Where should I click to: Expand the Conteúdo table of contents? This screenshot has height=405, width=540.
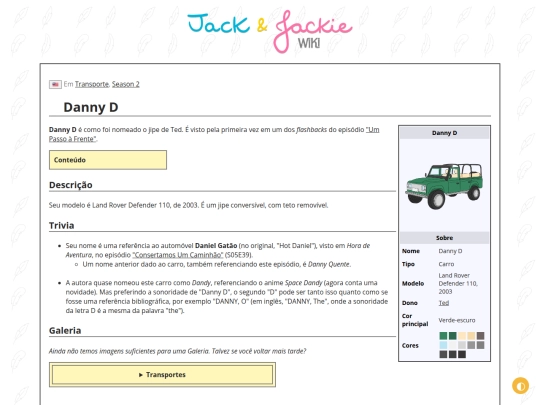pyautogui.click(x=108, y=160)
